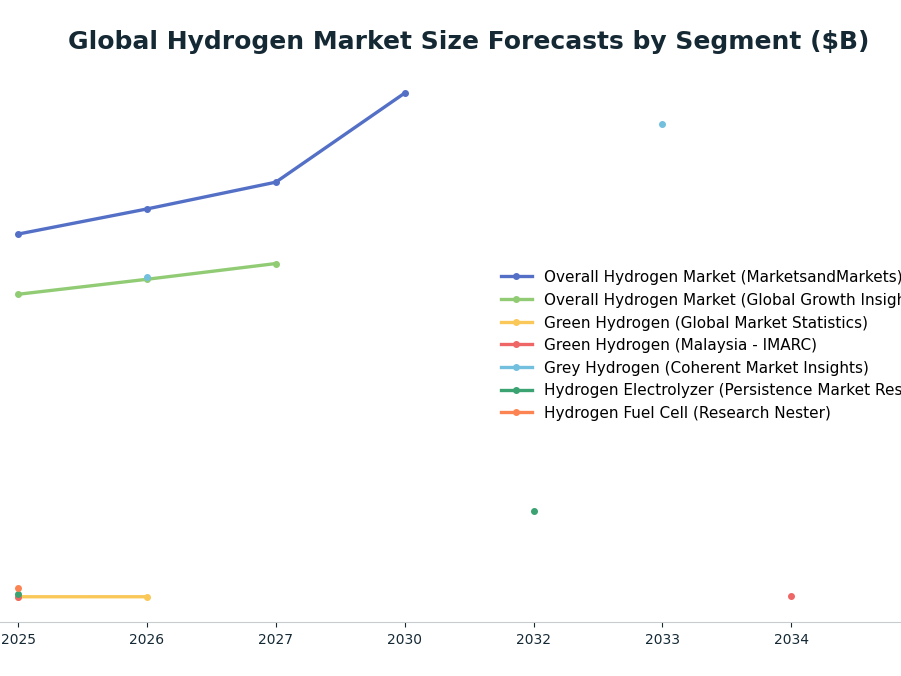Click the Hydrogen Electrolyzer (Persistence Market Research) legend entry
901x676 pixels.
pyautogui.click(x=700, y=390)
